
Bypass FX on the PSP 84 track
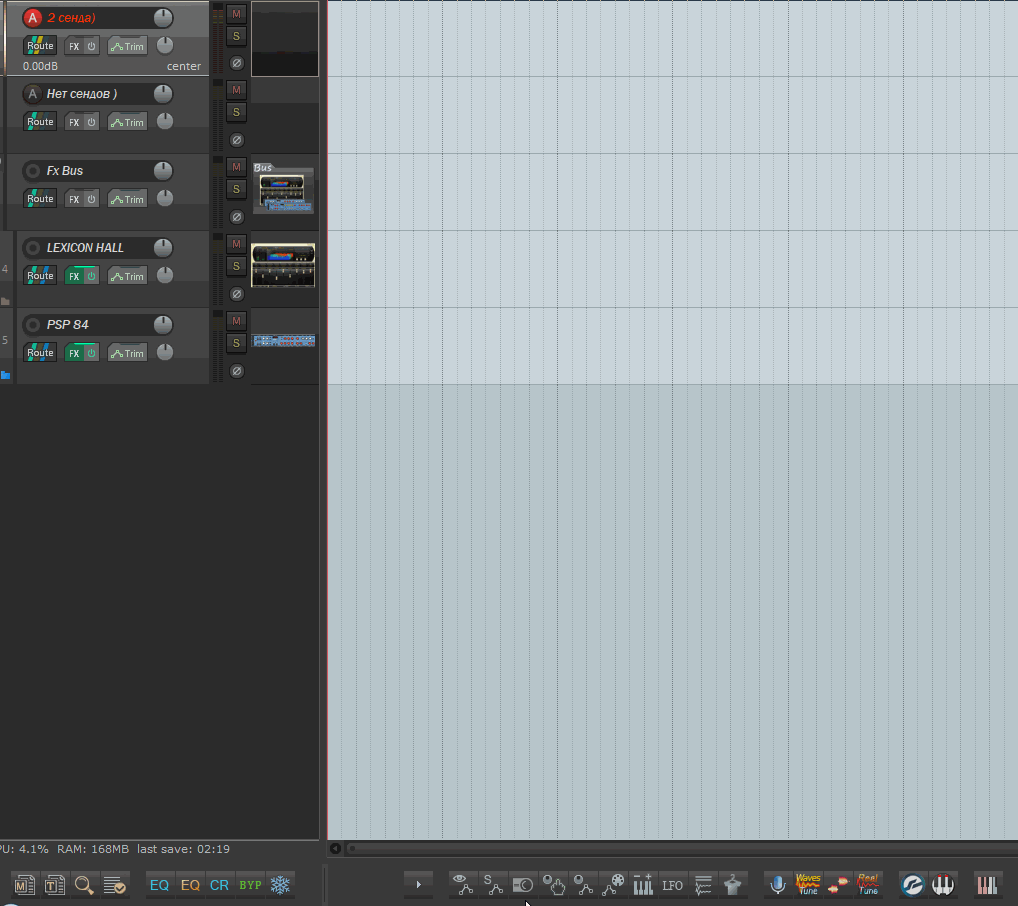92,353
